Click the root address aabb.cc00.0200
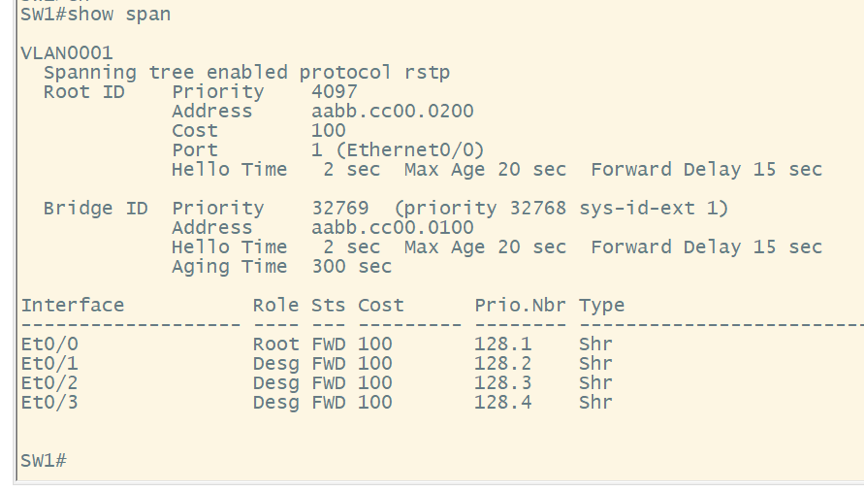Image resolution: width=864 pixels, height=491 pixels. pyautogui.click(x=392, y=111)
